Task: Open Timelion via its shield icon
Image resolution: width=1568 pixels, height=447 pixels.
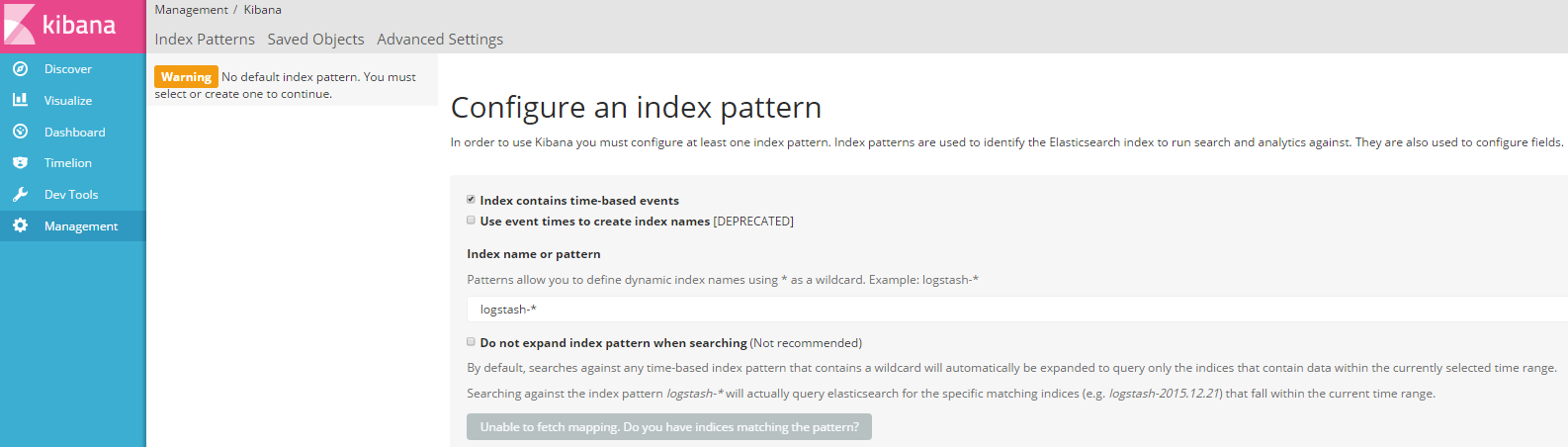Action: point(20,163)
